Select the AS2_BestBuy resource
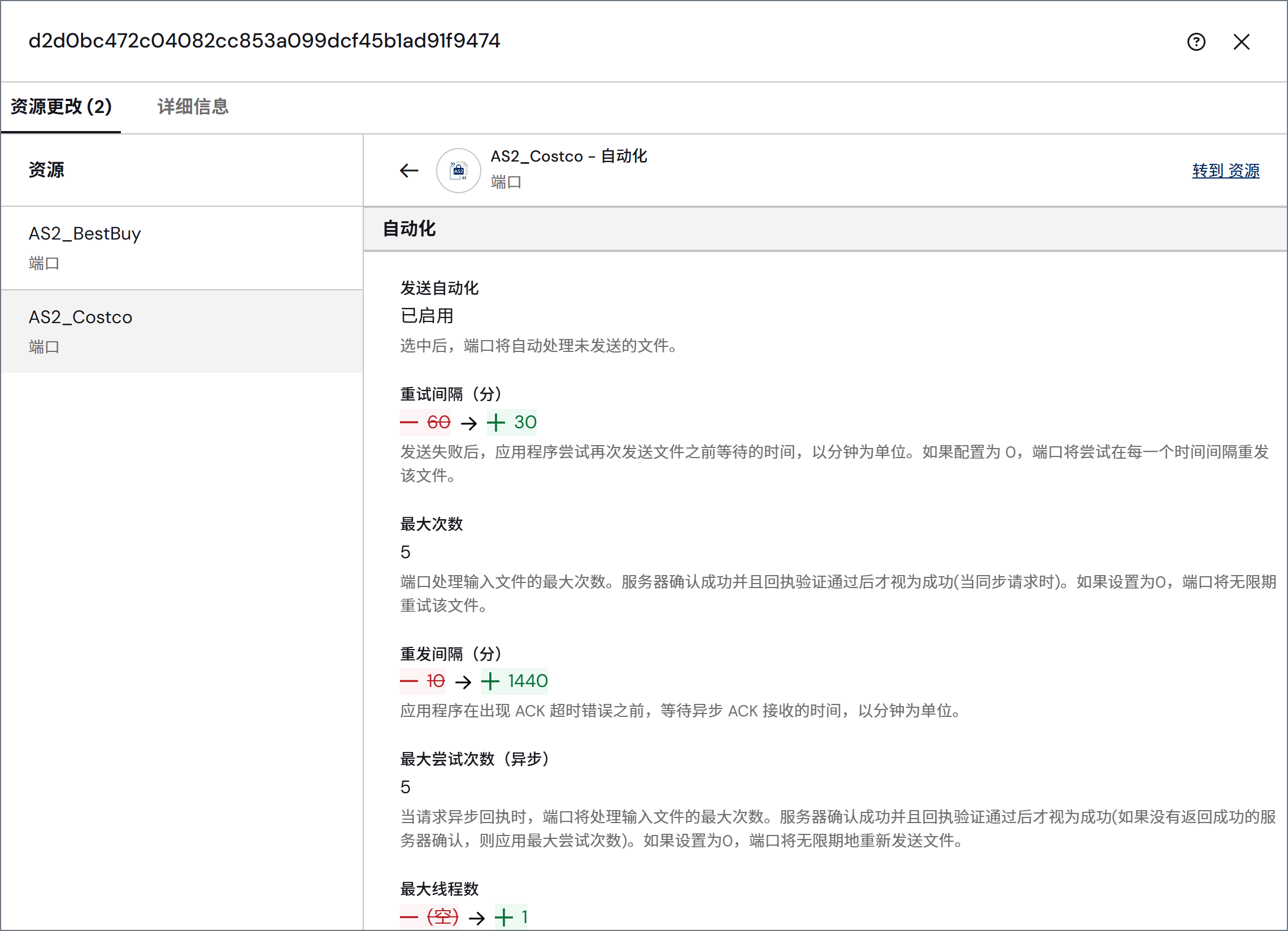The height and width of the screenshot is (931, 1288). tap(182, 248)
